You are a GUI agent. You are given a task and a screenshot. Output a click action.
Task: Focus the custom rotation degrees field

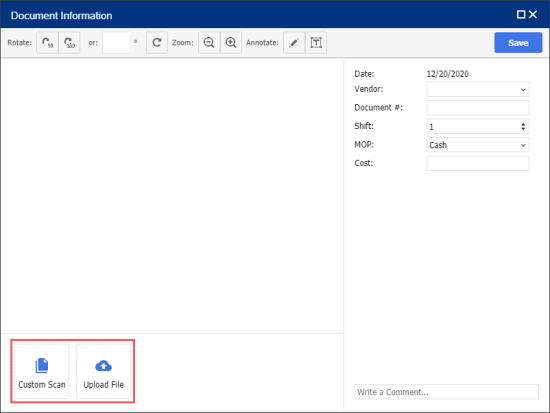pos(116,43)
